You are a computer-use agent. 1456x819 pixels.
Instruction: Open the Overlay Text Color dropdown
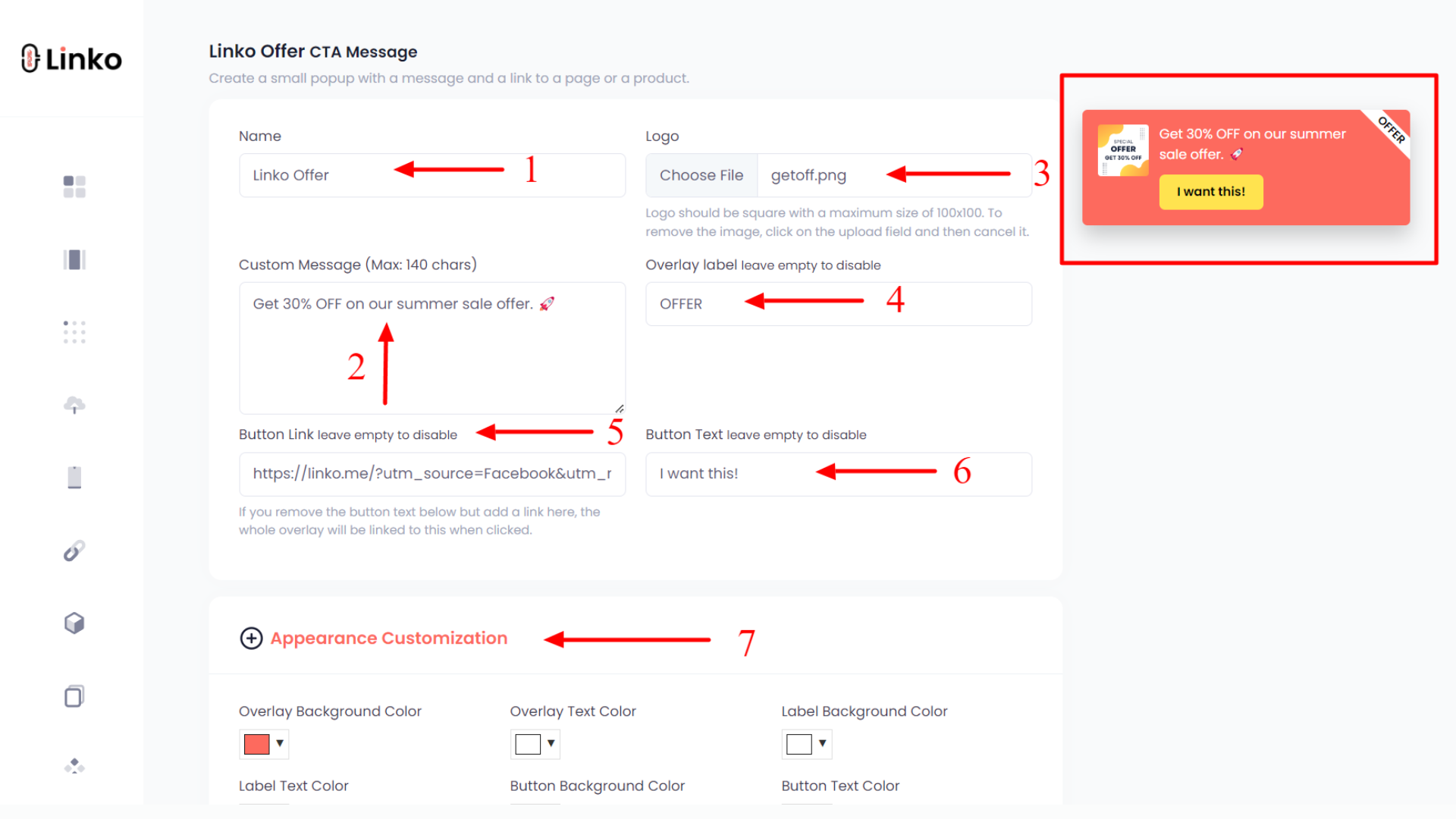click(x=535, y=744)
